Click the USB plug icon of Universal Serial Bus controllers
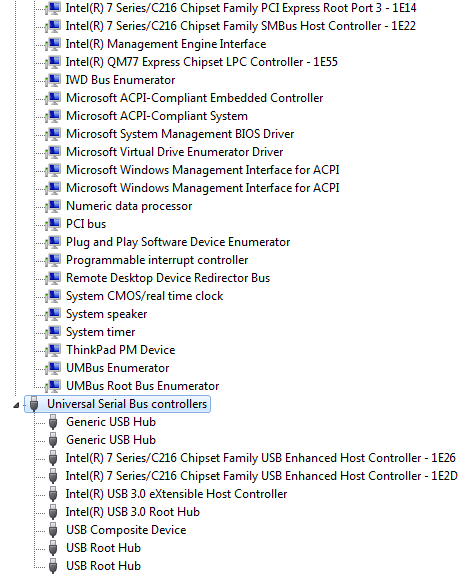 [x=34, y=404]
